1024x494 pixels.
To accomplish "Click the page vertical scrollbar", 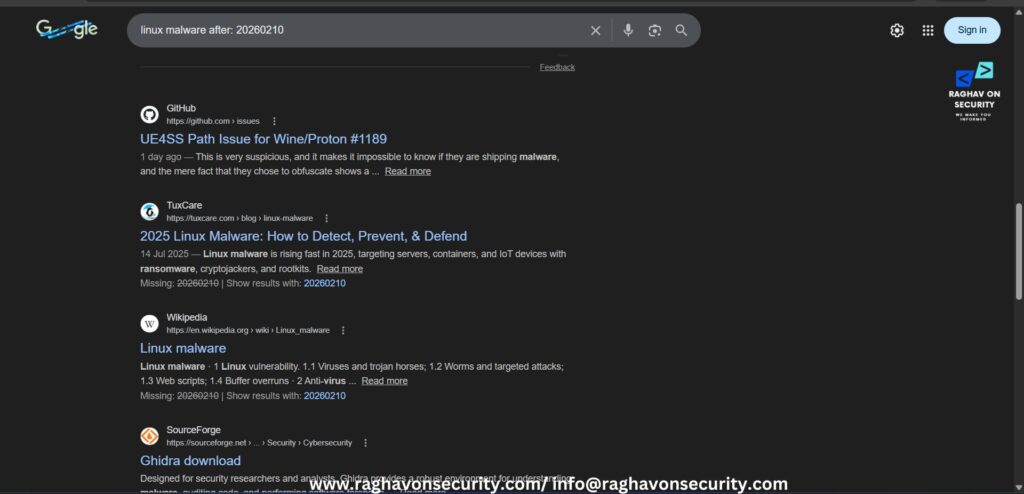I will pos(1018,251).
